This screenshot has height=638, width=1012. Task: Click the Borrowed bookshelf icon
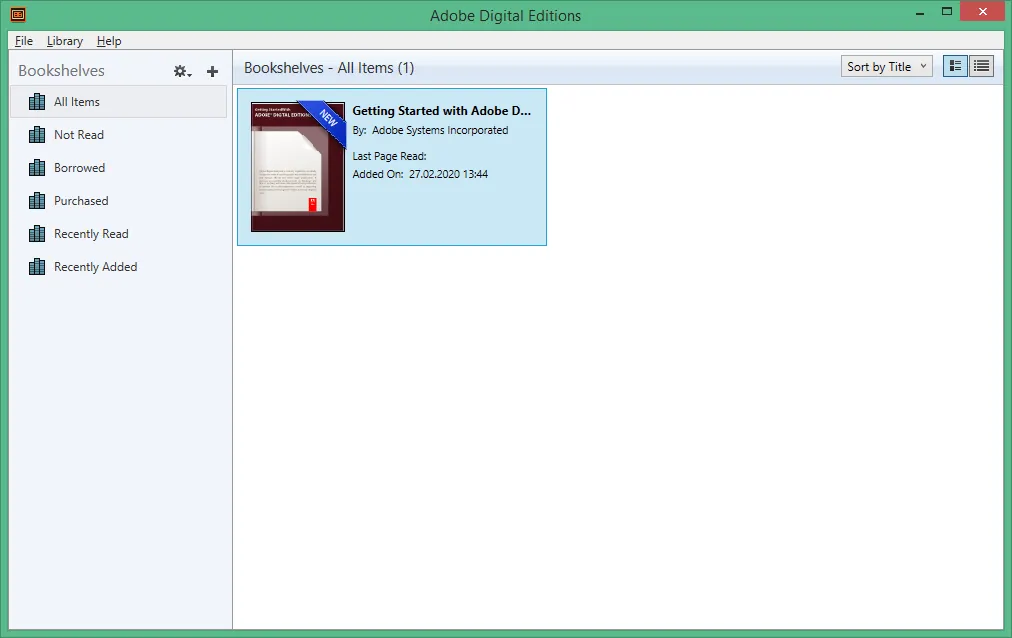37,168
